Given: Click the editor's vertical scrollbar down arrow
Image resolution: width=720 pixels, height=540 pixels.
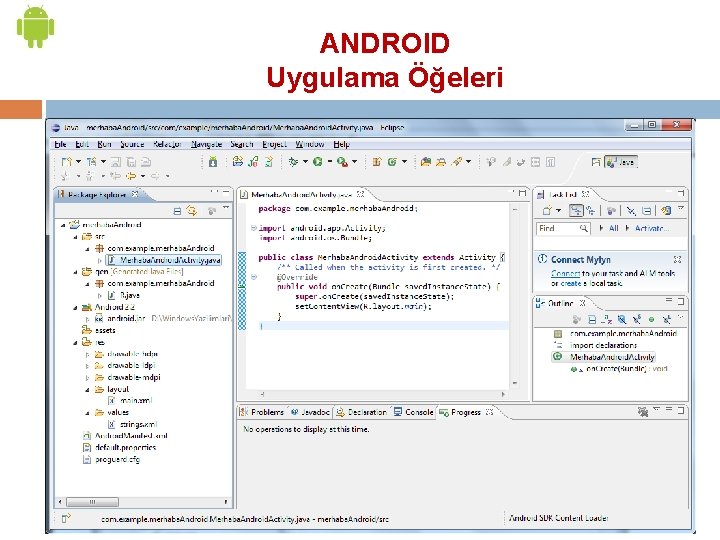Looking at the screenshot, I should click(515, 383).
